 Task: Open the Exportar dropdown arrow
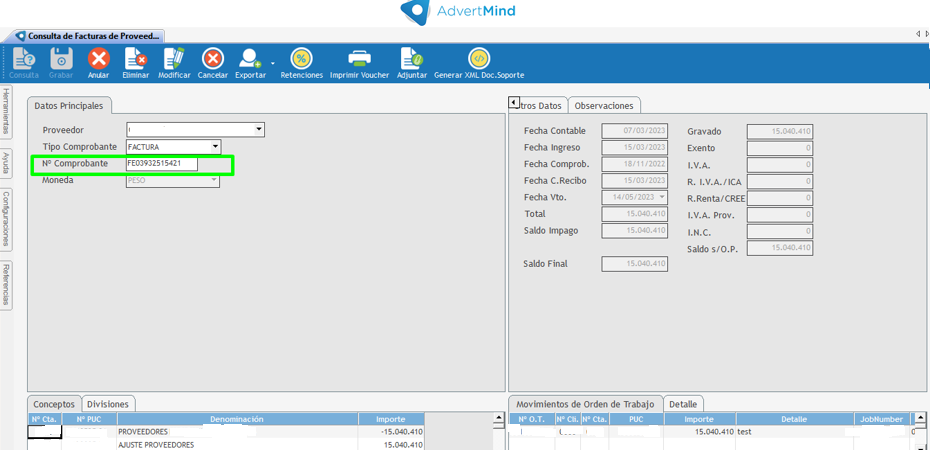click(273, 62)
